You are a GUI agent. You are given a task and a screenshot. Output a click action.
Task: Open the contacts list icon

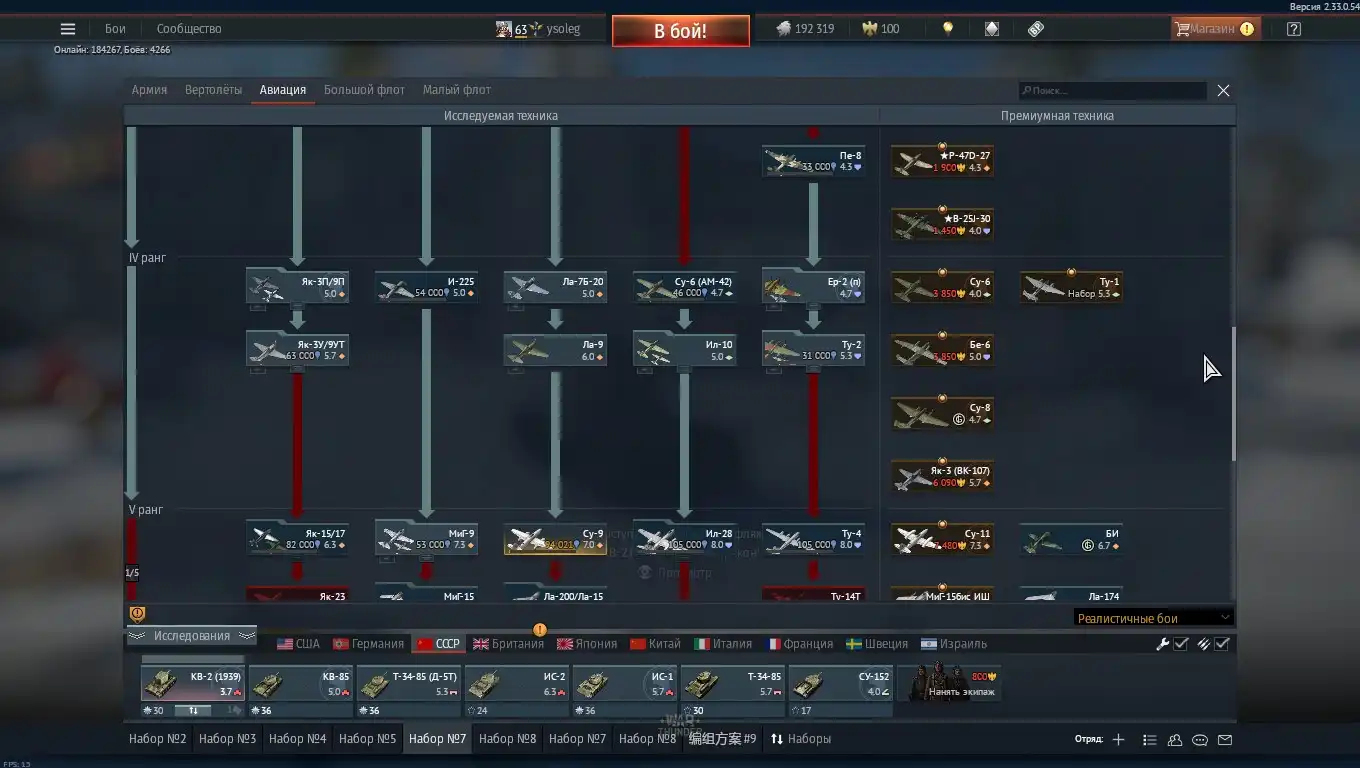[x=1149, y=740]
